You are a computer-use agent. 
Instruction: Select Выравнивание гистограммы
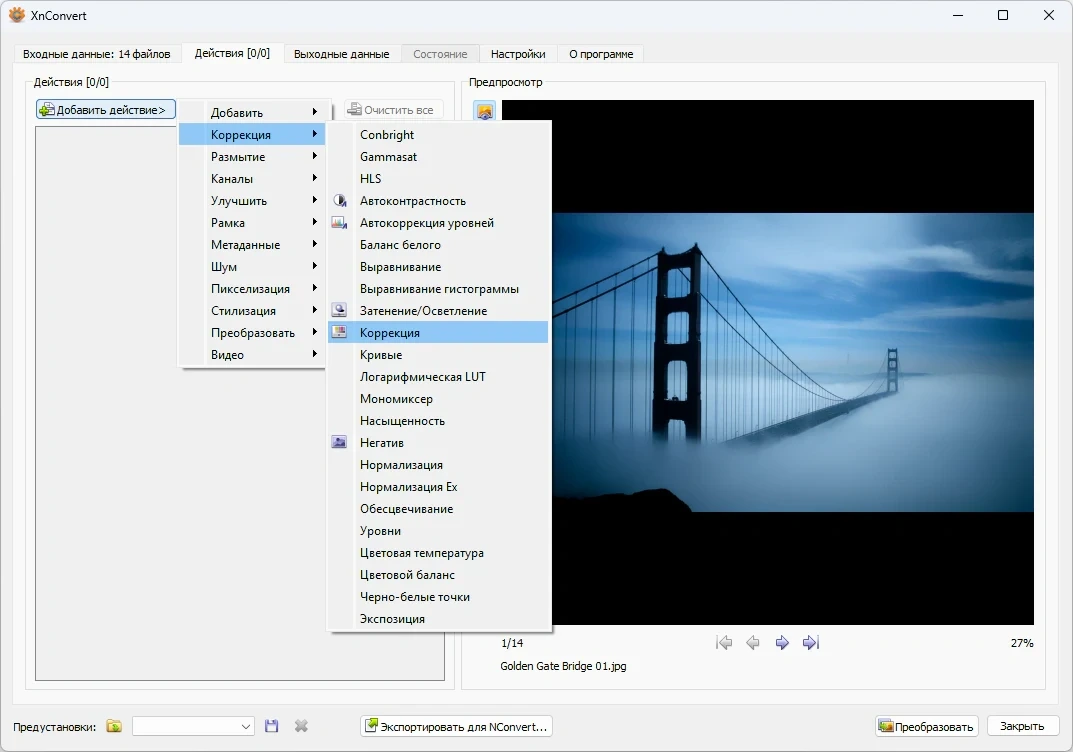click(x=438, y=289)
